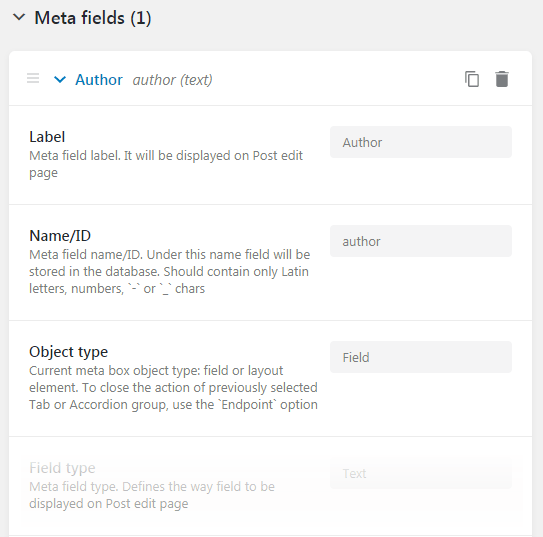Viewport: 543px width, 537px height.
Task: Collapse the Meta fields section chevron
Action: (x=19, y=17)
